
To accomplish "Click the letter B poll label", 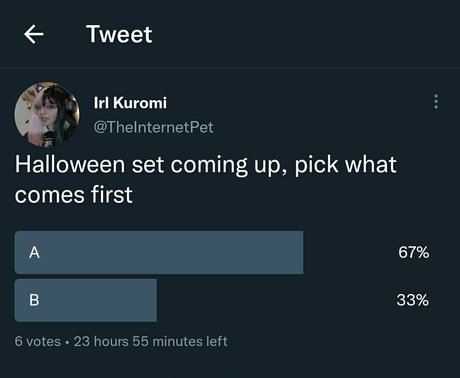I will tap(34, 300).
